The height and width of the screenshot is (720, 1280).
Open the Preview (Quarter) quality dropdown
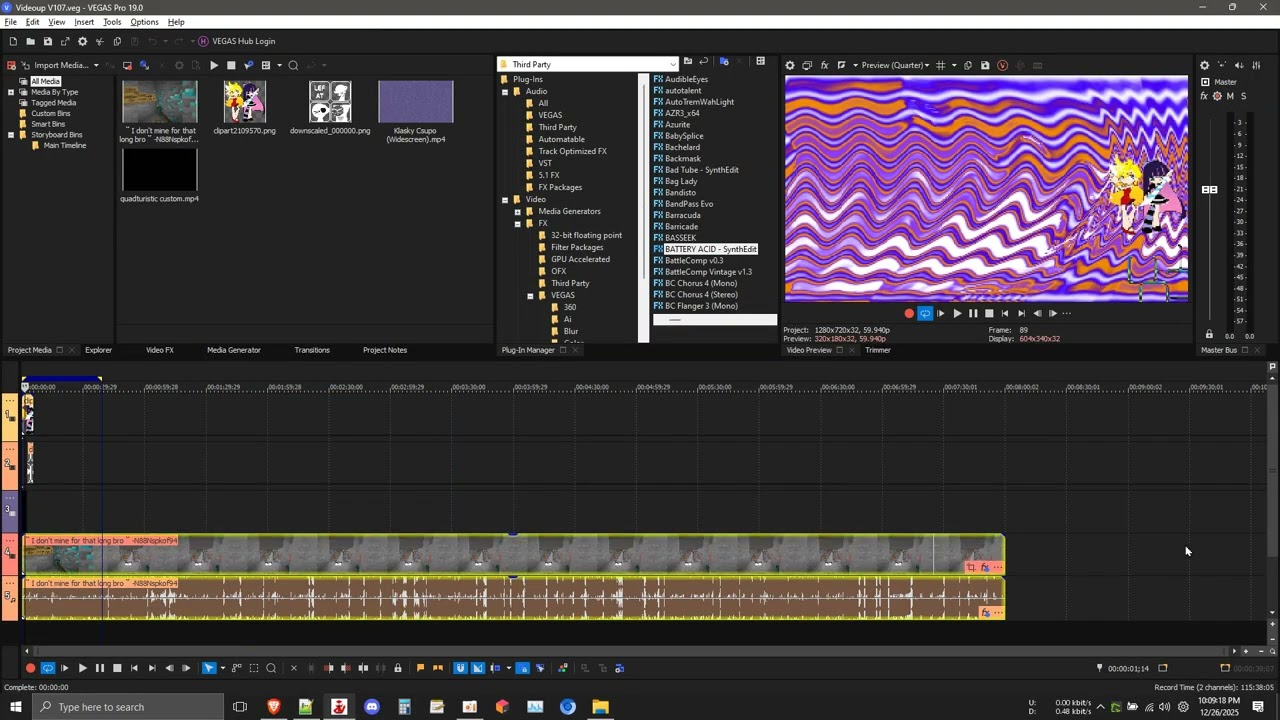point(927,65)
